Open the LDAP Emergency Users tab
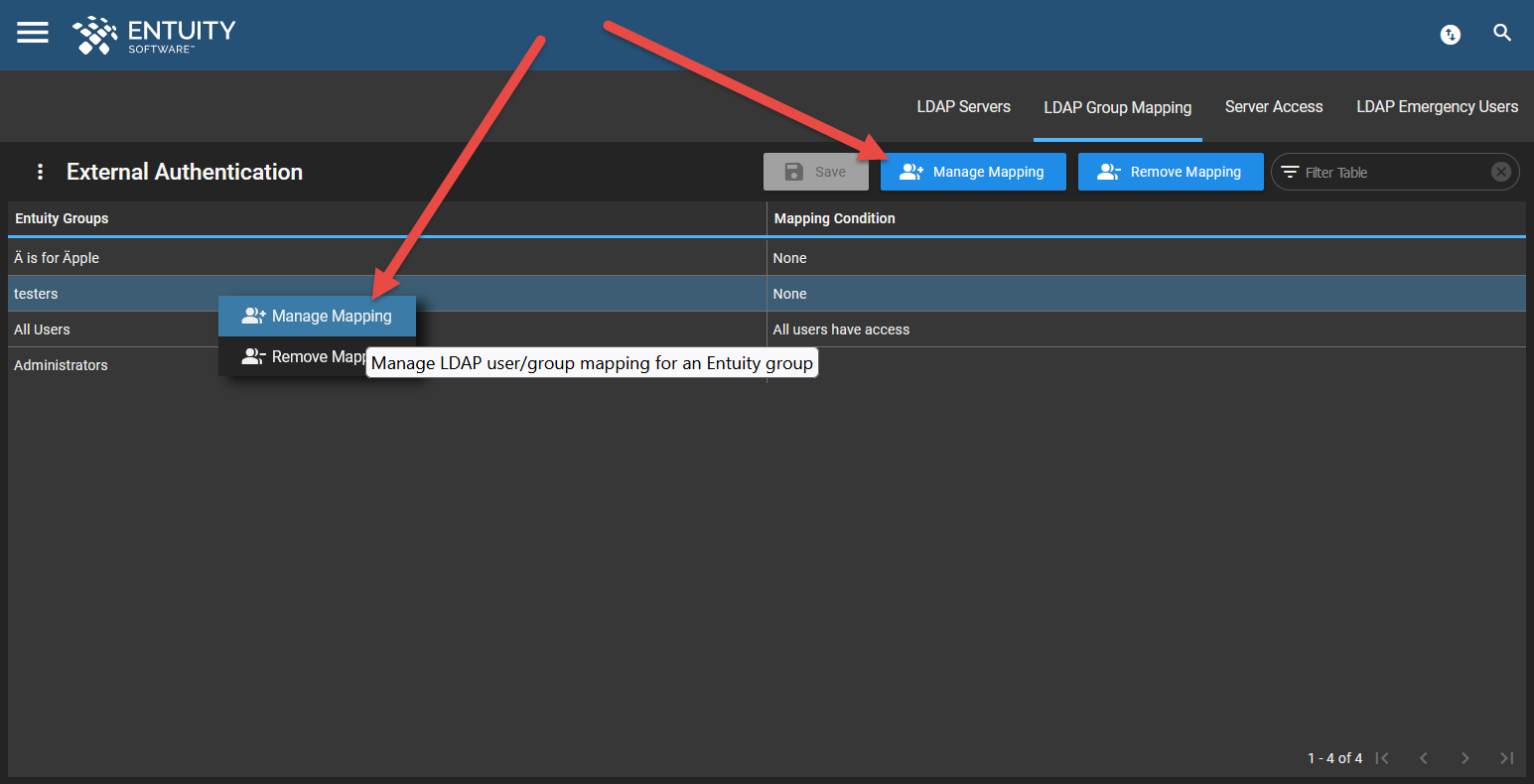1534x784 pixels. (x=1437, y=107)
